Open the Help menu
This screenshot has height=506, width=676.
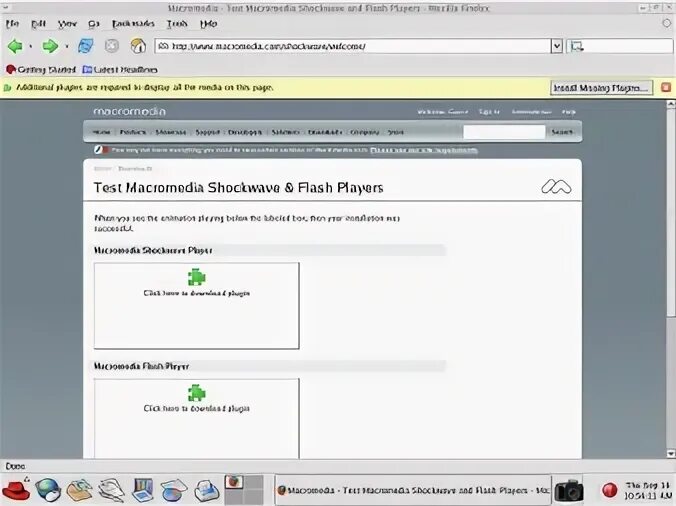[208, 24]
